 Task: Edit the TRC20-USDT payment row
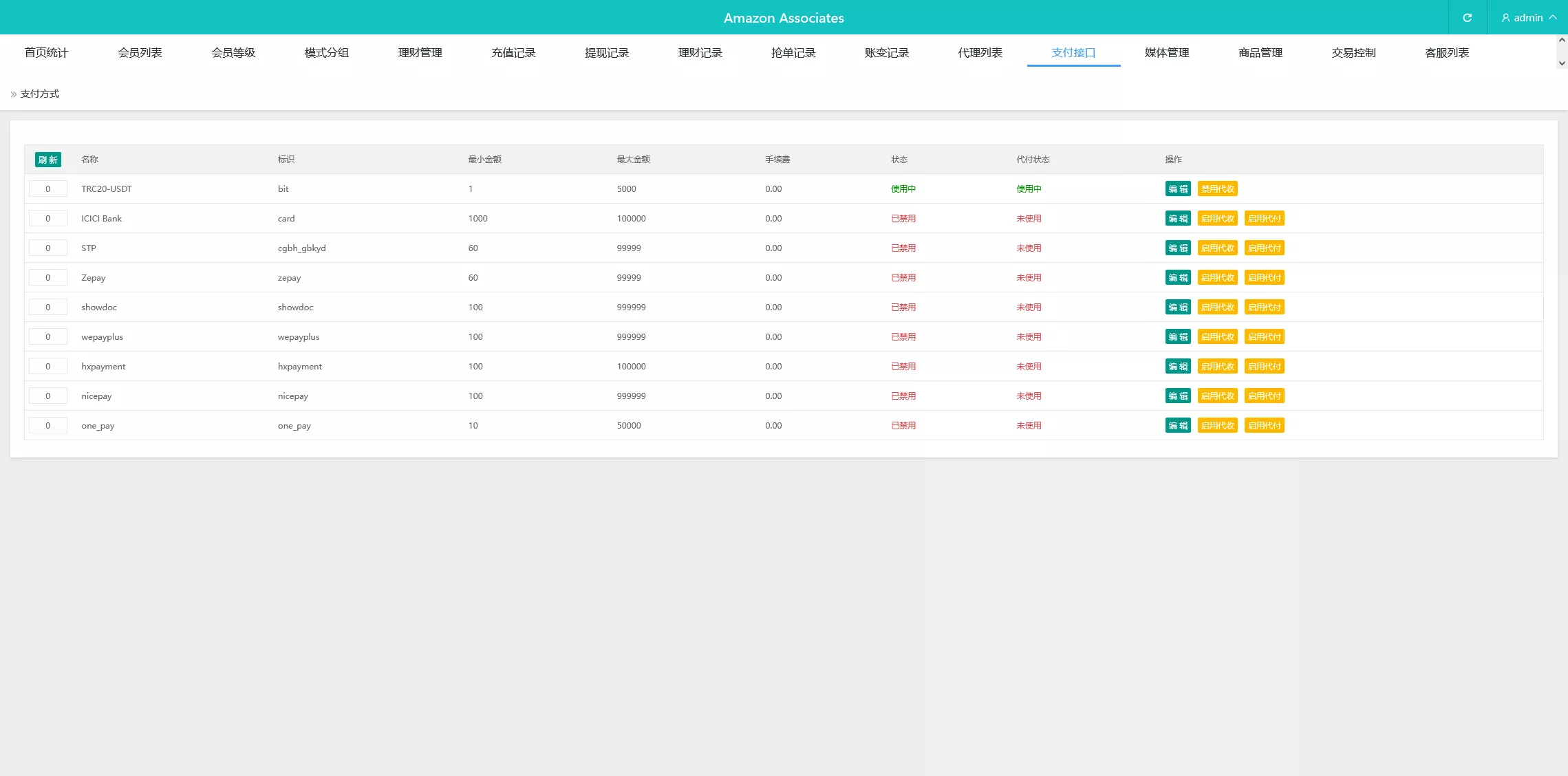click(1178, 189)
